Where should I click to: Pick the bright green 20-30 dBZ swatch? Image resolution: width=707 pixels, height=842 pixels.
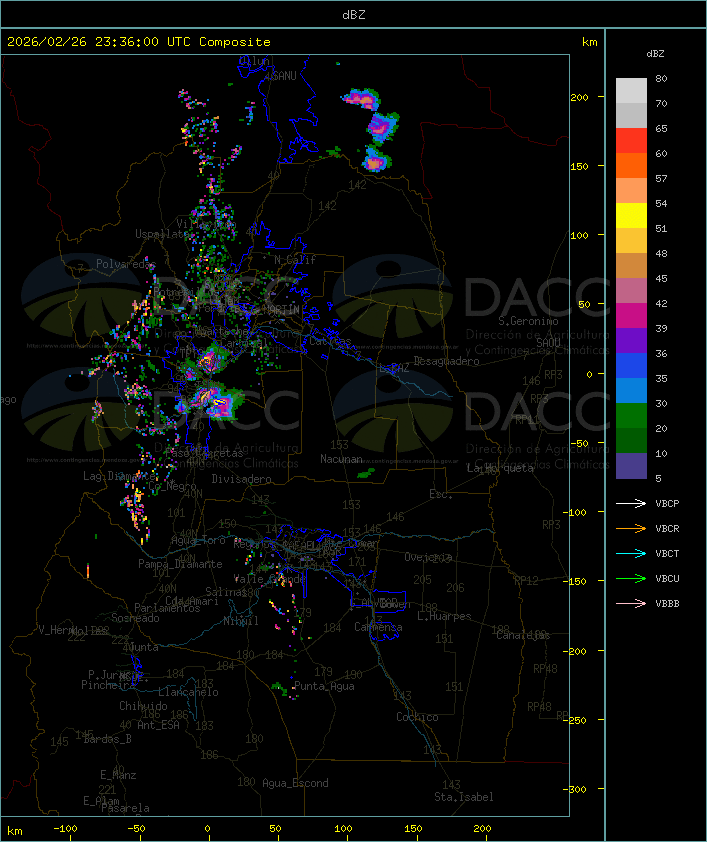pos(631,415)
